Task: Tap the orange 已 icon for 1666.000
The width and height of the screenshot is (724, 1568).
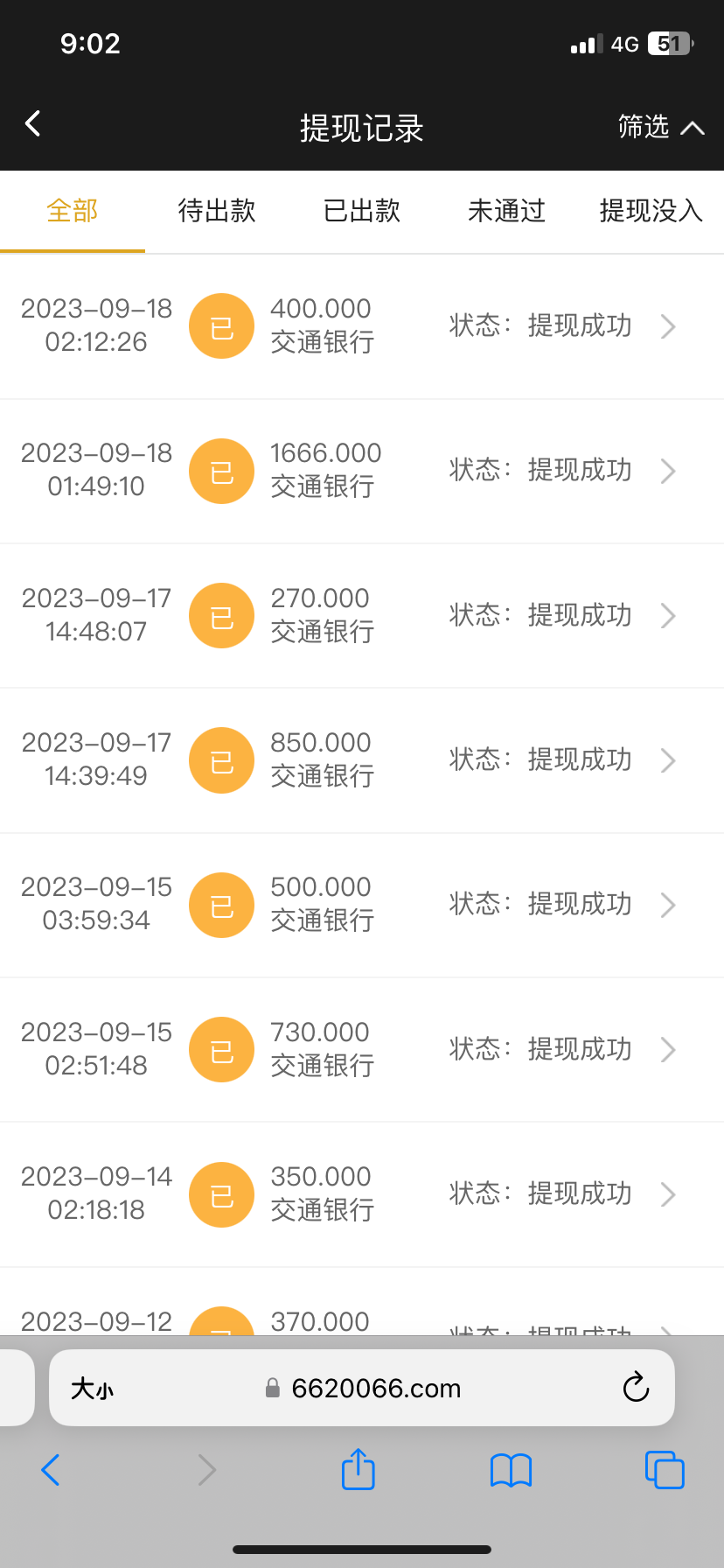Action: pos(222,471)
